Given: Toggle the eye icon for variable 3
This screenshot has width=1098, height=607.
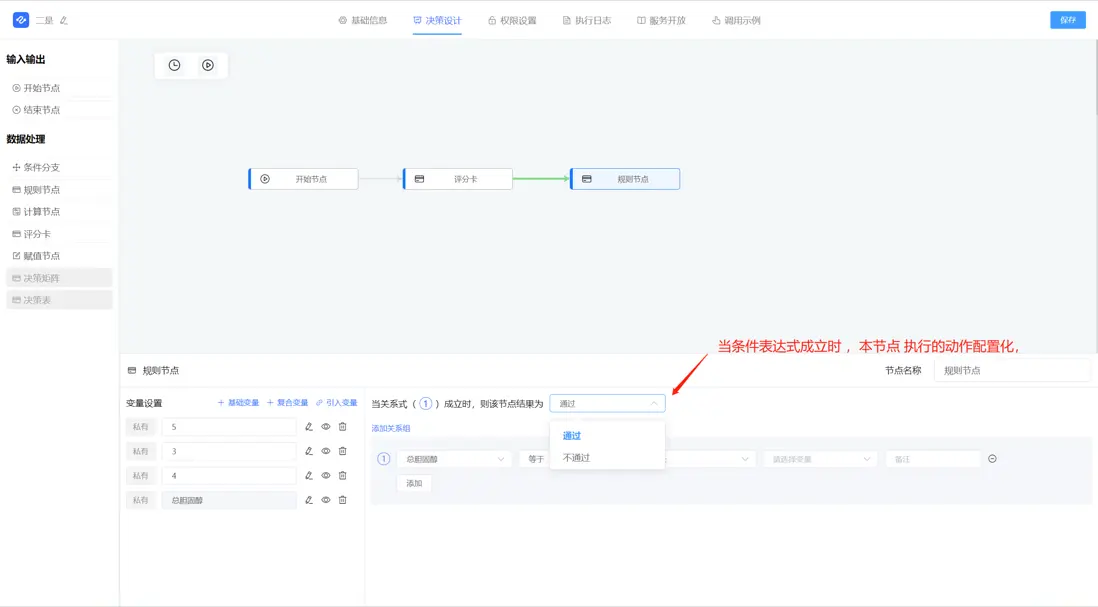Looking at the screenshot, I should (x=326, y=452).
